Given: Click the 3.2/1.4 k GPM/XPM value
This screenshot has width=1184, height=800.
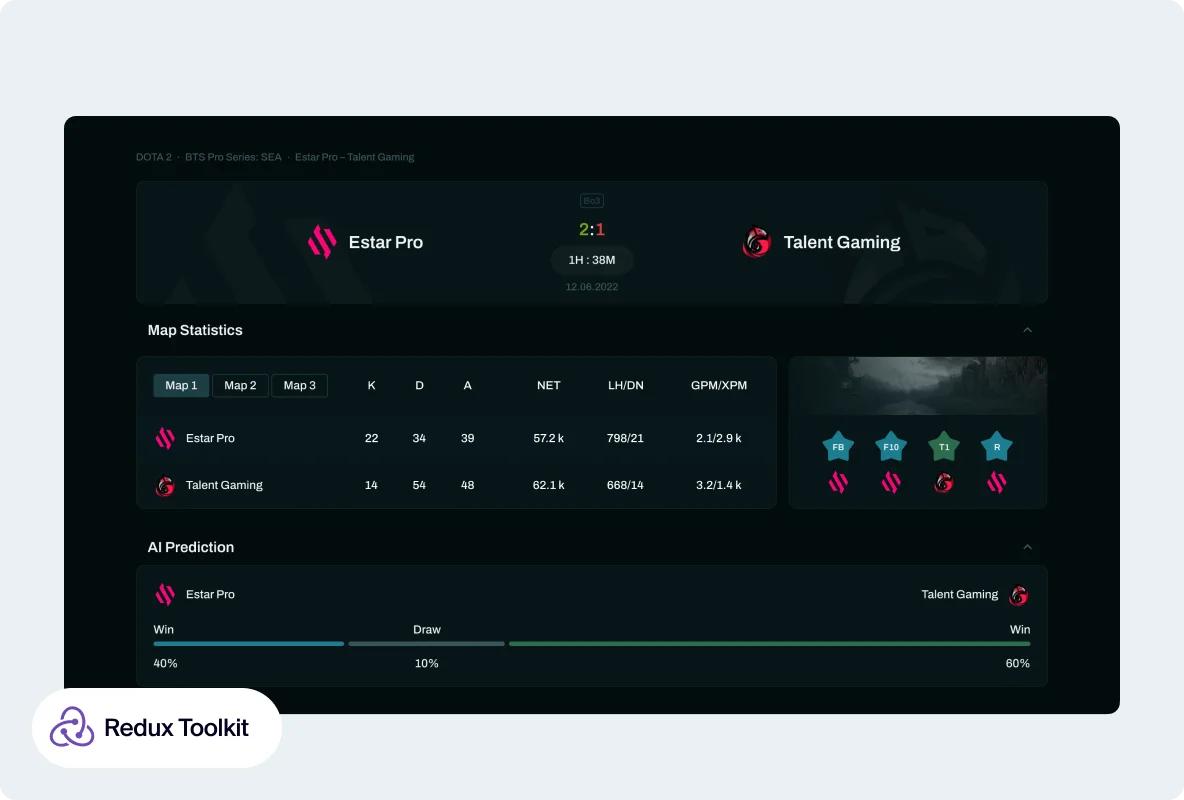Looking at the screenshot, I should 719,485.
